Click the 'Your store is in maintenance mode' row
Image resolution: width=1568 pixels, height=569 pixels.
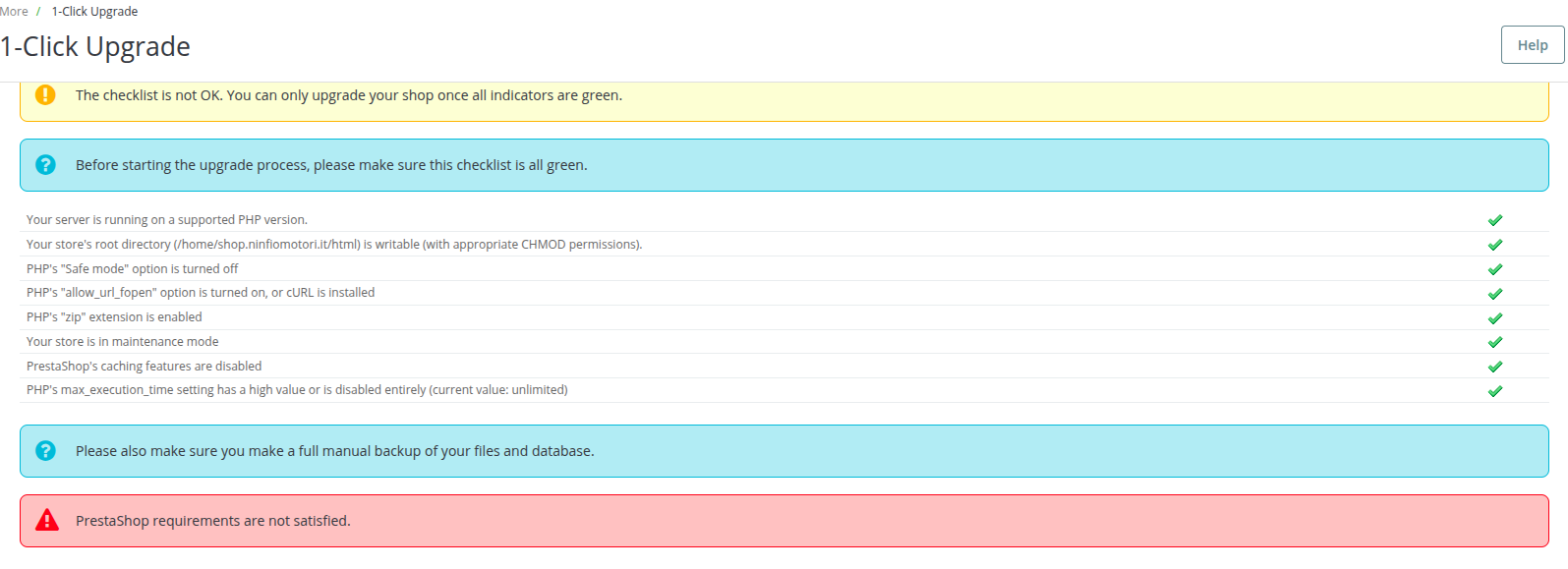click(x=123, y=342)
